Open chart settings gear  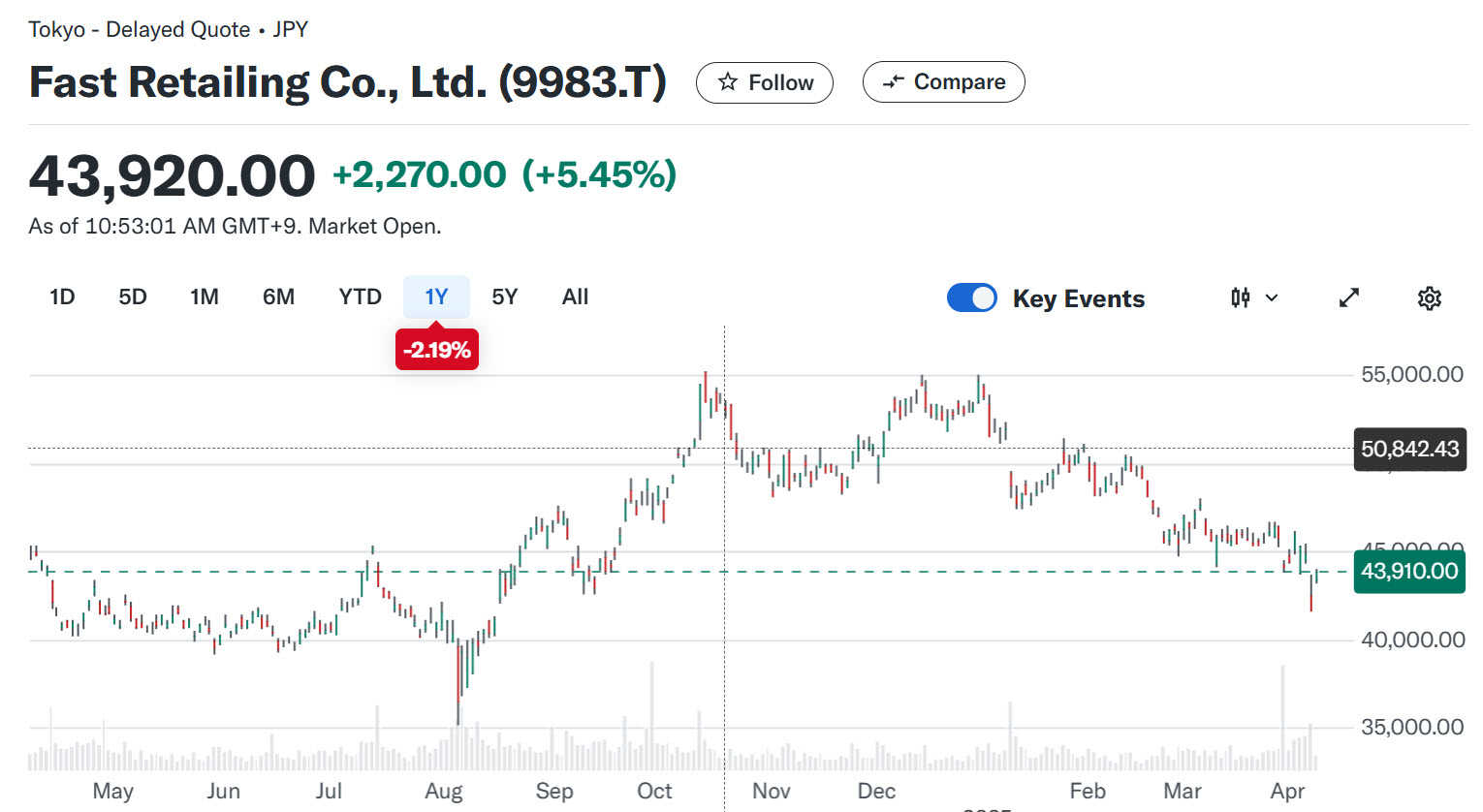1430,297
